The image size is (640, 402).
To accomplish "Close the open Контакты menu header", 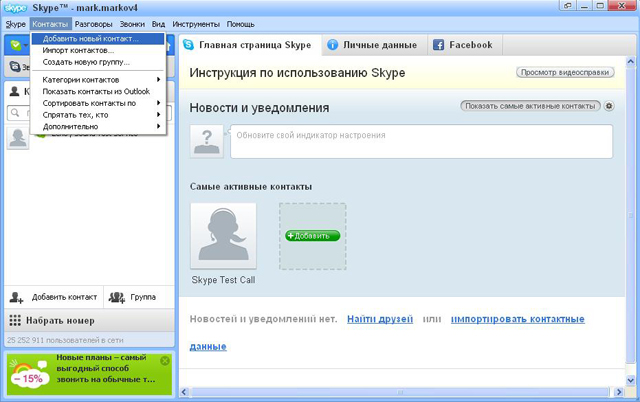I will (x=50, y=24).
